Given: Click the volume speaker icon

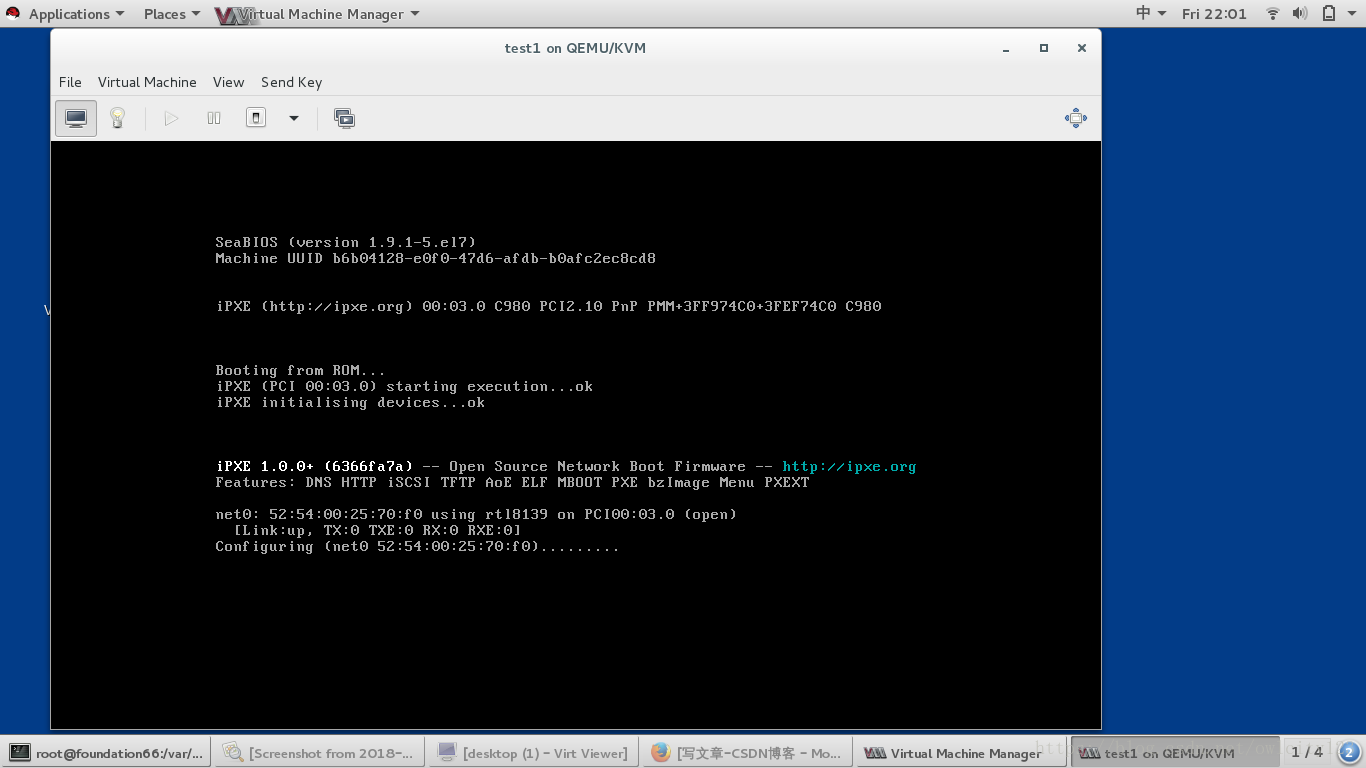Looking at the screenshot, I should pyautogui.click(x=1300, y=14).
